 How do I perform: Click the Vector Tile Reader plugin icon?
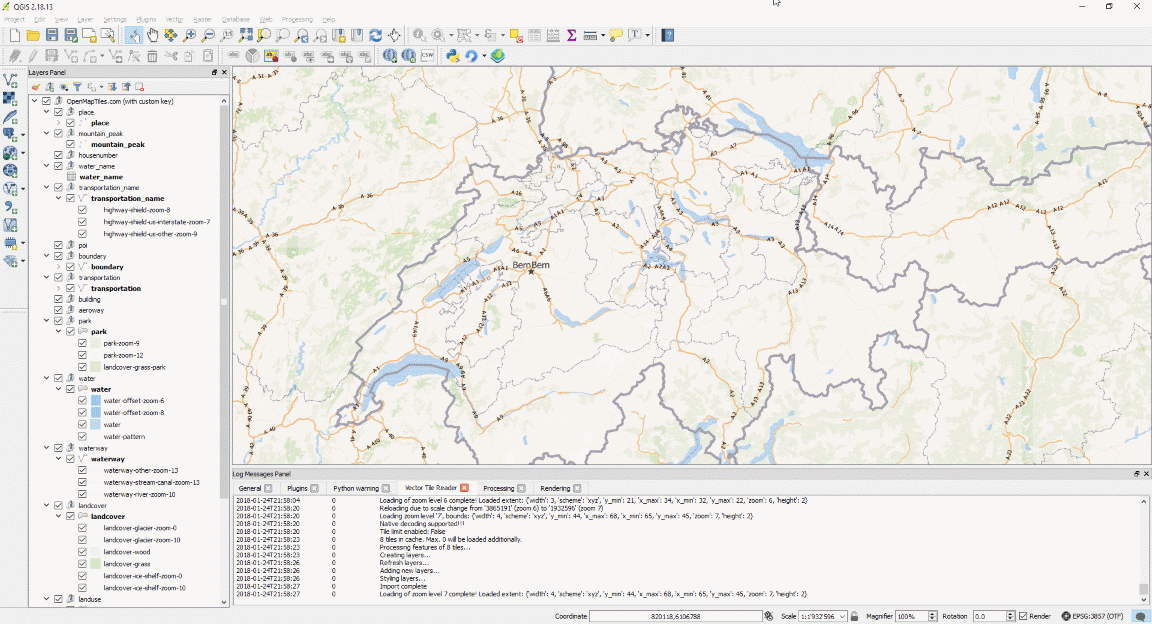[497, 56]
